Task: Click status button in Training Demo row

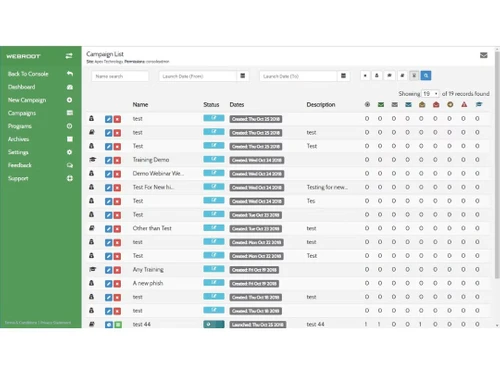Action: click(x=214, y=159)
